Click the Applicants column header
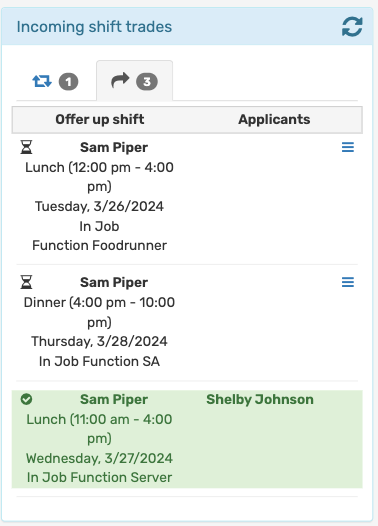Viewport: 378px width, 526px height. click(x=274, y=119)
